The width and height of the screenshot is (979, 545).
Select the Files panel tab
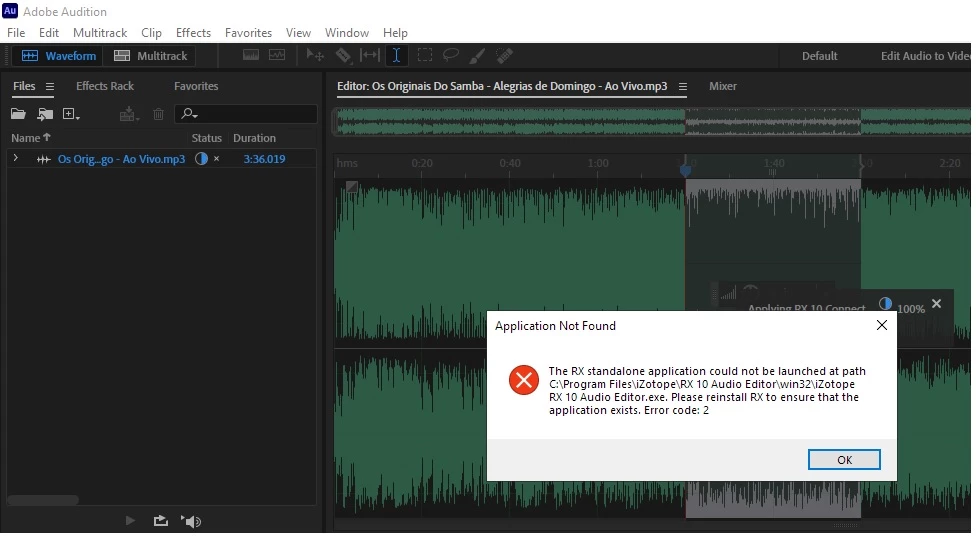point(24,86)
